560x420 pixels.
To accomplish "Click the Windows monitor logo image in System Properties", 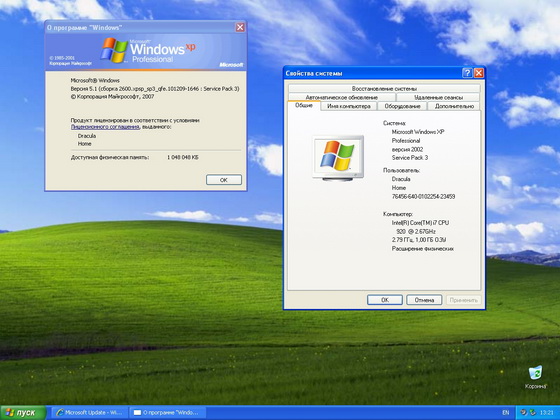I will [x=338, y=158].
